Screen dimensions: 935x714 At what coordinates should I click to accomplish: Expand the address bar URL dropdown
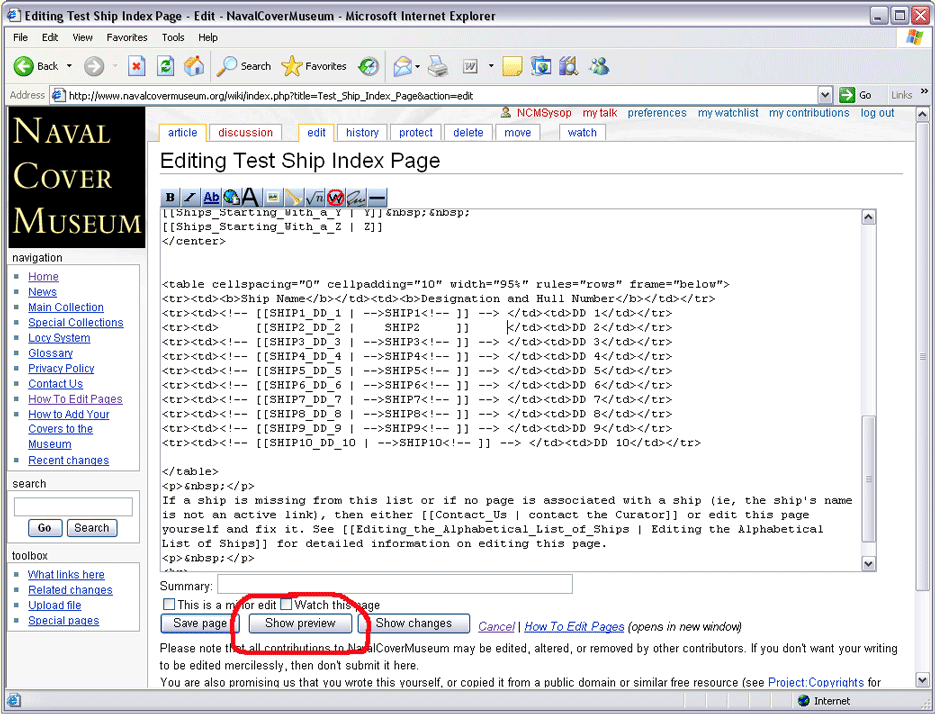pyautogui.click(x=825, y=95)
